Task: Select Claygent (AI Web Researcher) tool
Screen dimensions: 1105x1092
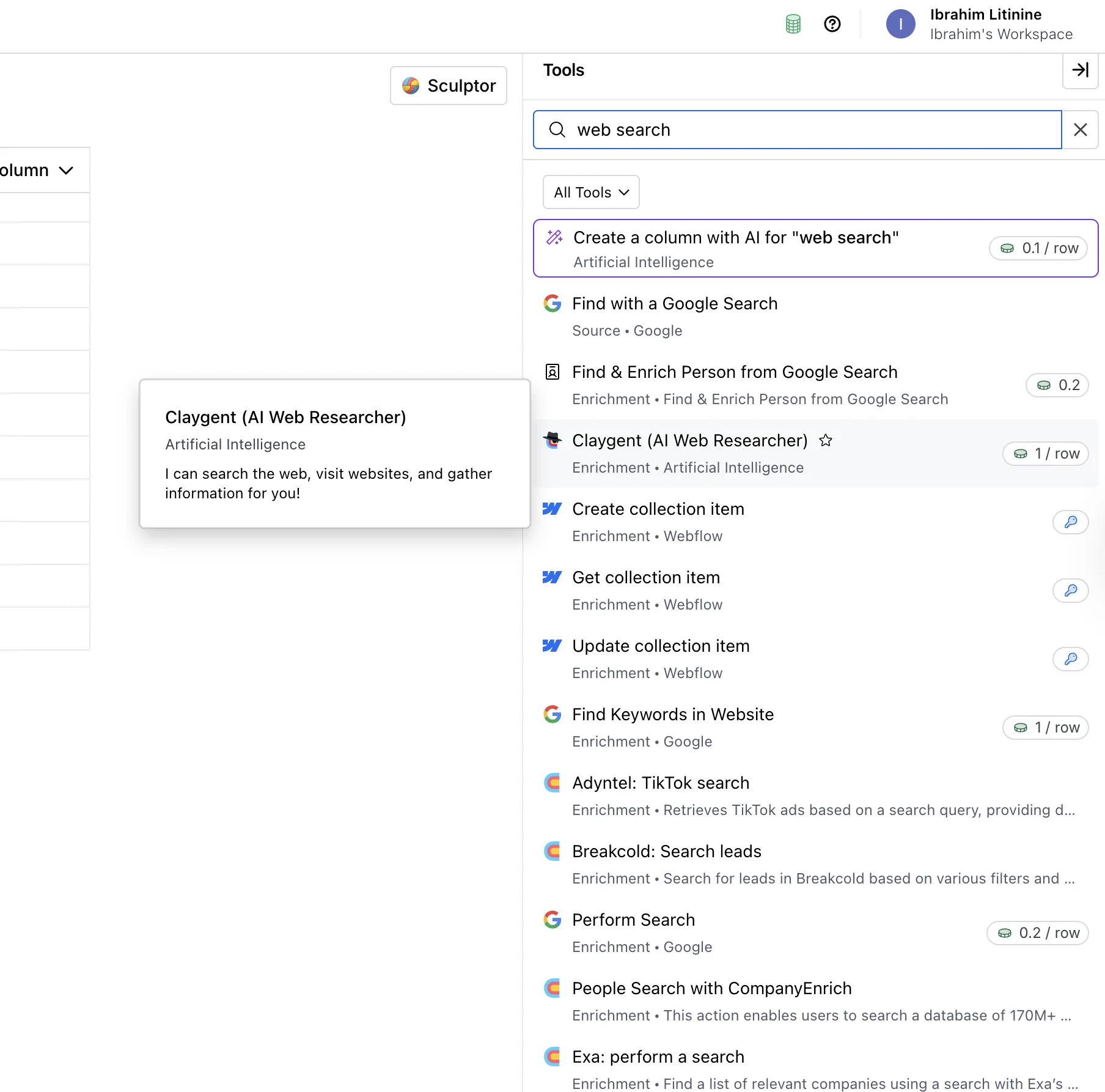Action: (x=816, y=454)
